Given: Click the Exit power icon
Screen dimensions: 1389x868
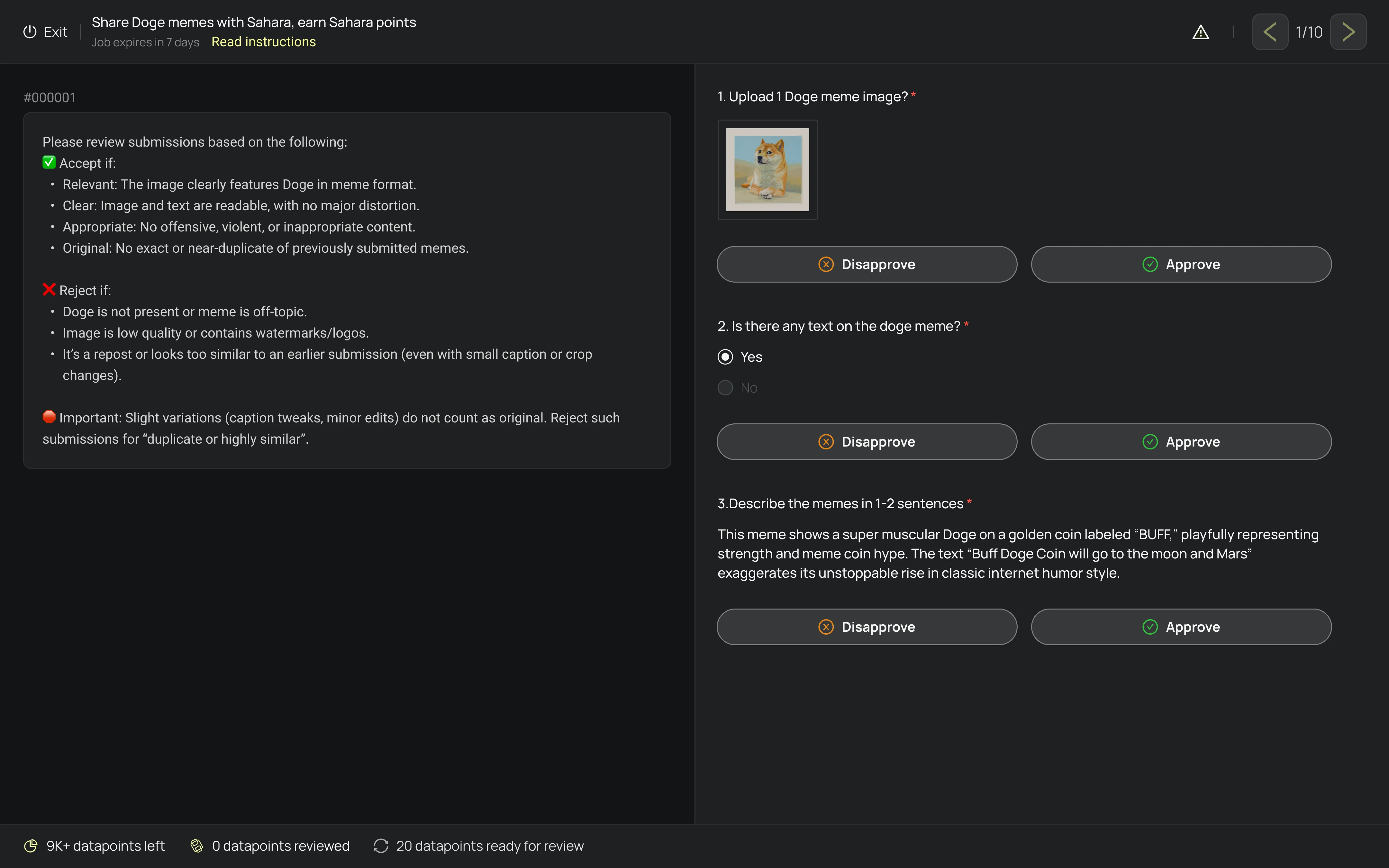Looking at the screenshot, I should pyautogui.click(x=30, y=32).
